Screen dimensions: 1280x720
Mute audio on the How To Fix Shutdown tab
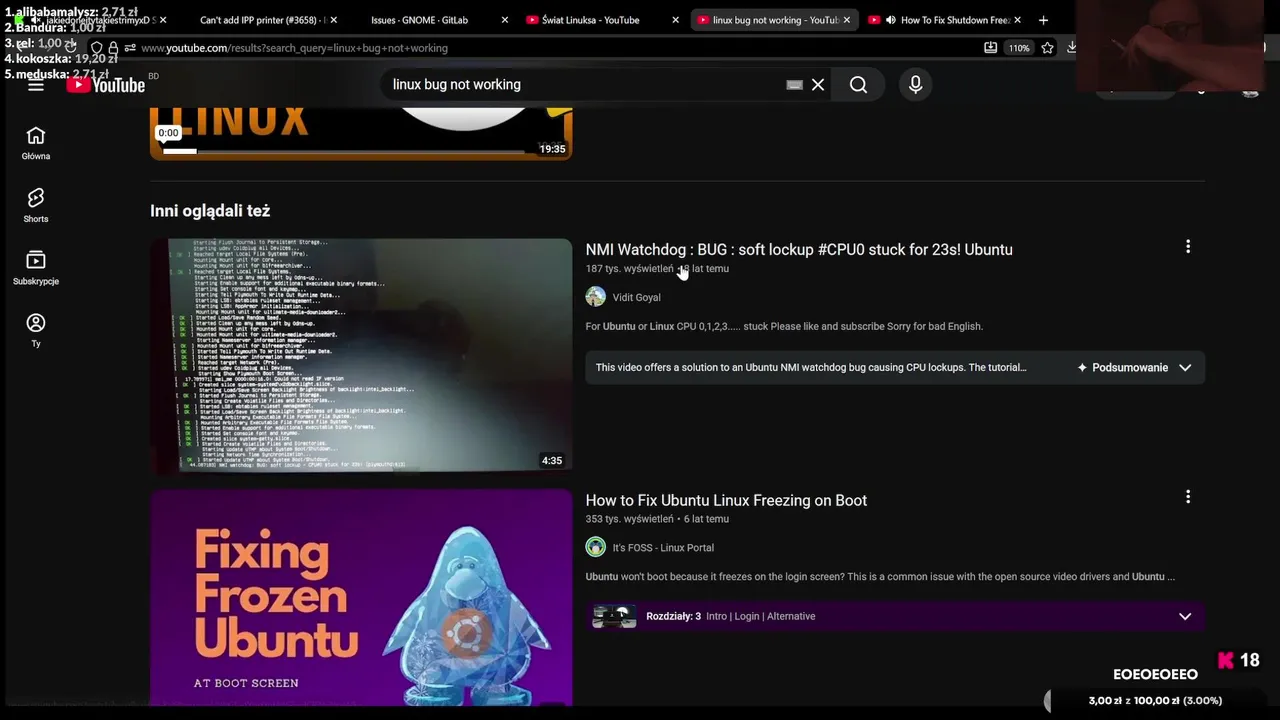(x=890, y=20)
